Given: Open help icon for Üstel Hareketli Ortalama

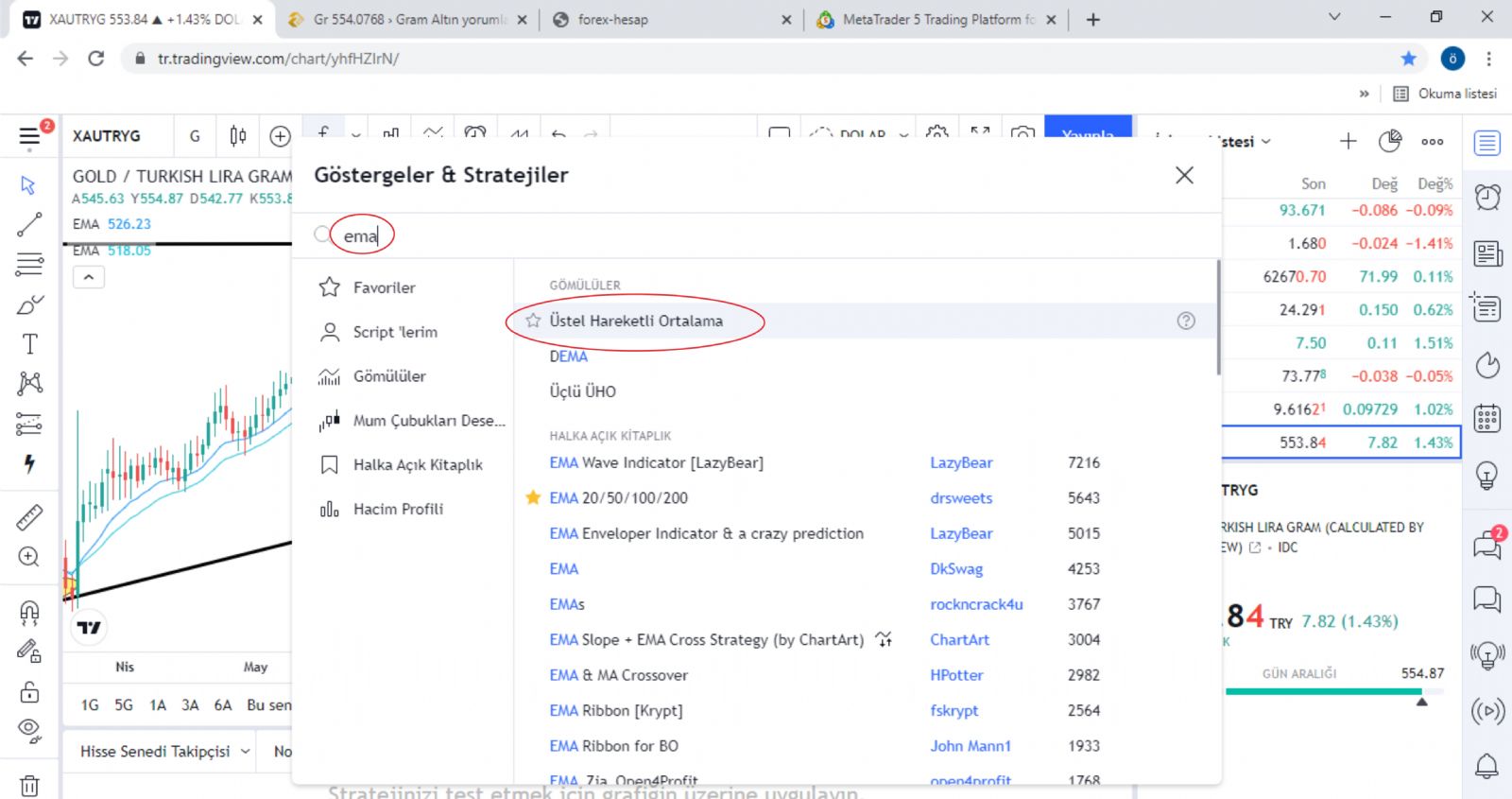Looking at the screenshot, I should pyautogui.click(x=1186, y=321).
